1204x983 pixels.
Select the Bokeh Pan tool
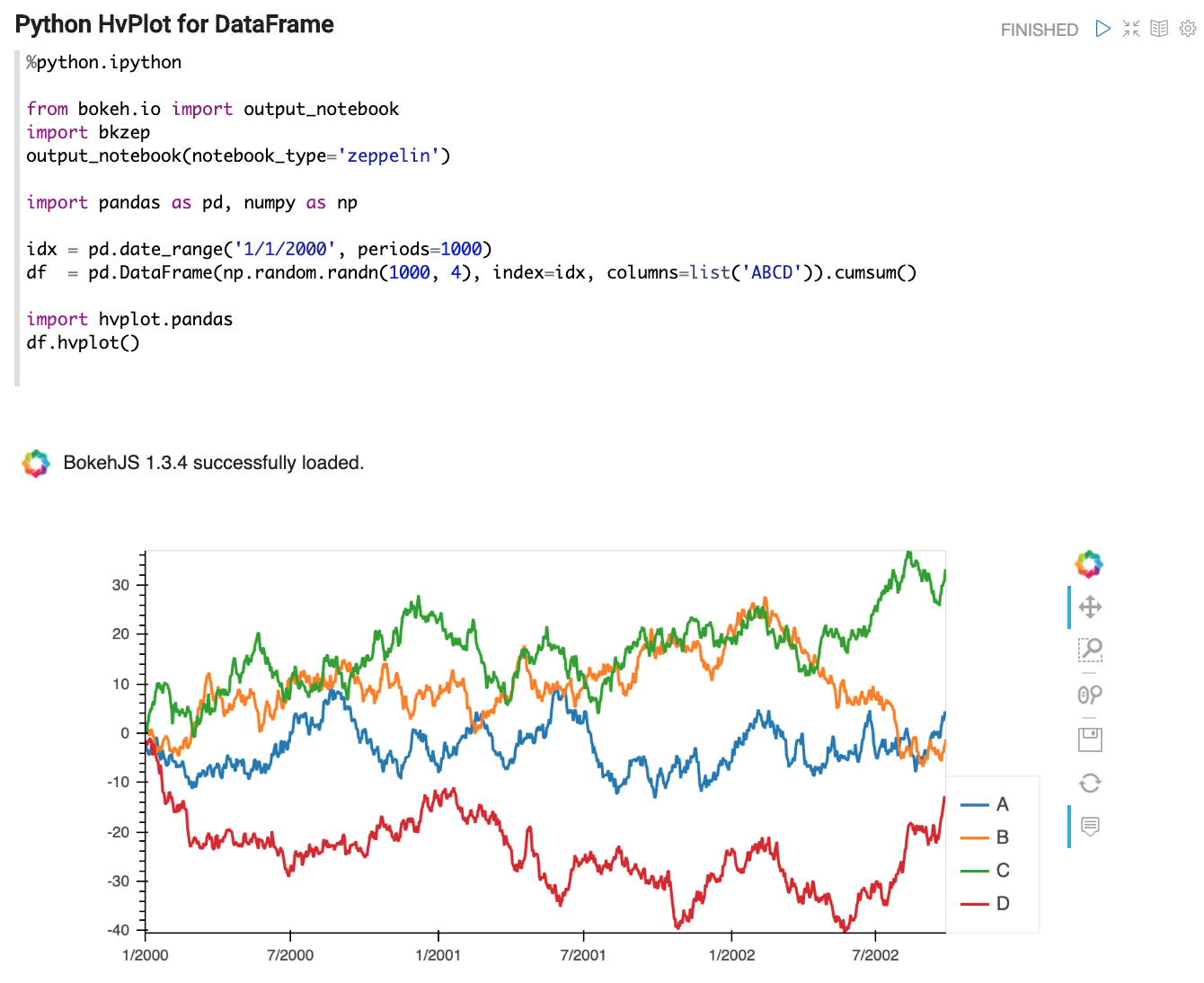[1090, 607]
